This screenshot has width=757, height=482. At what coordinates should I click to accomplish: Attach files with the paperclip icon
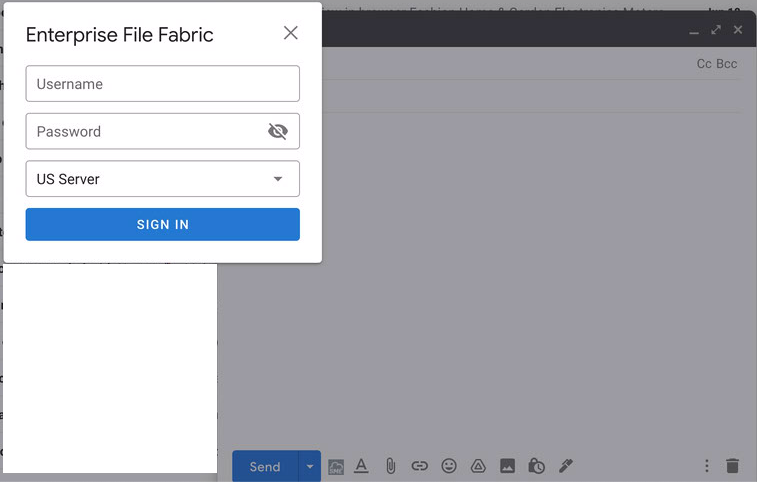click(391, 466)
